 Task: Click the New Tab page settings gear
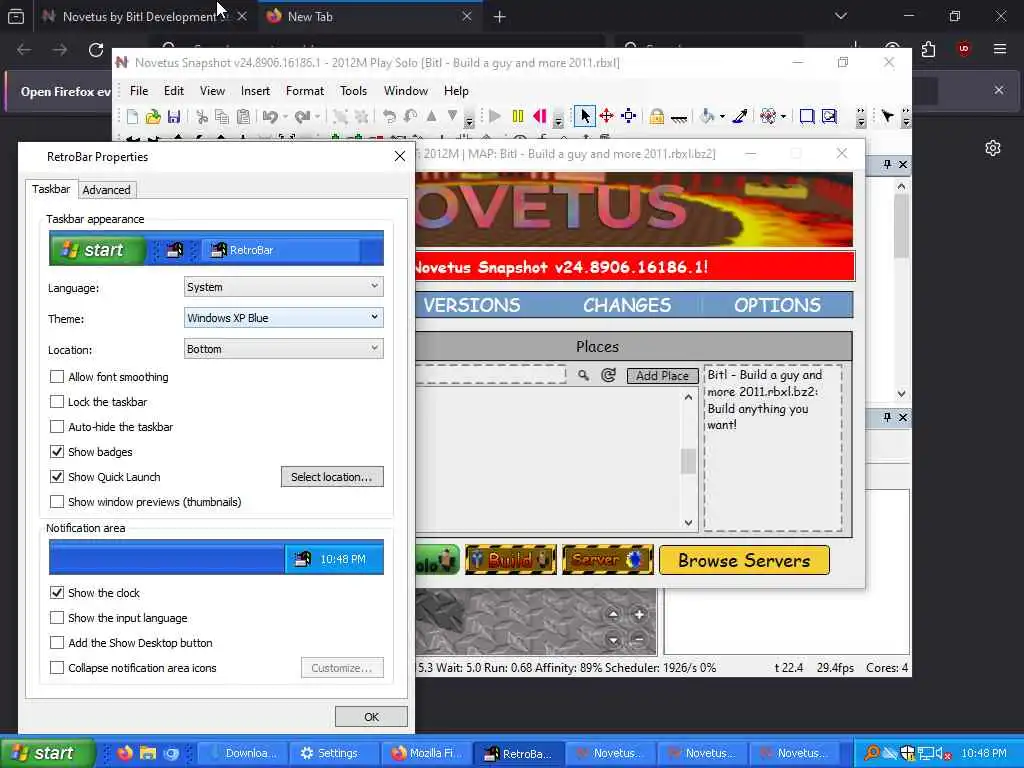(x=993, y=148)
